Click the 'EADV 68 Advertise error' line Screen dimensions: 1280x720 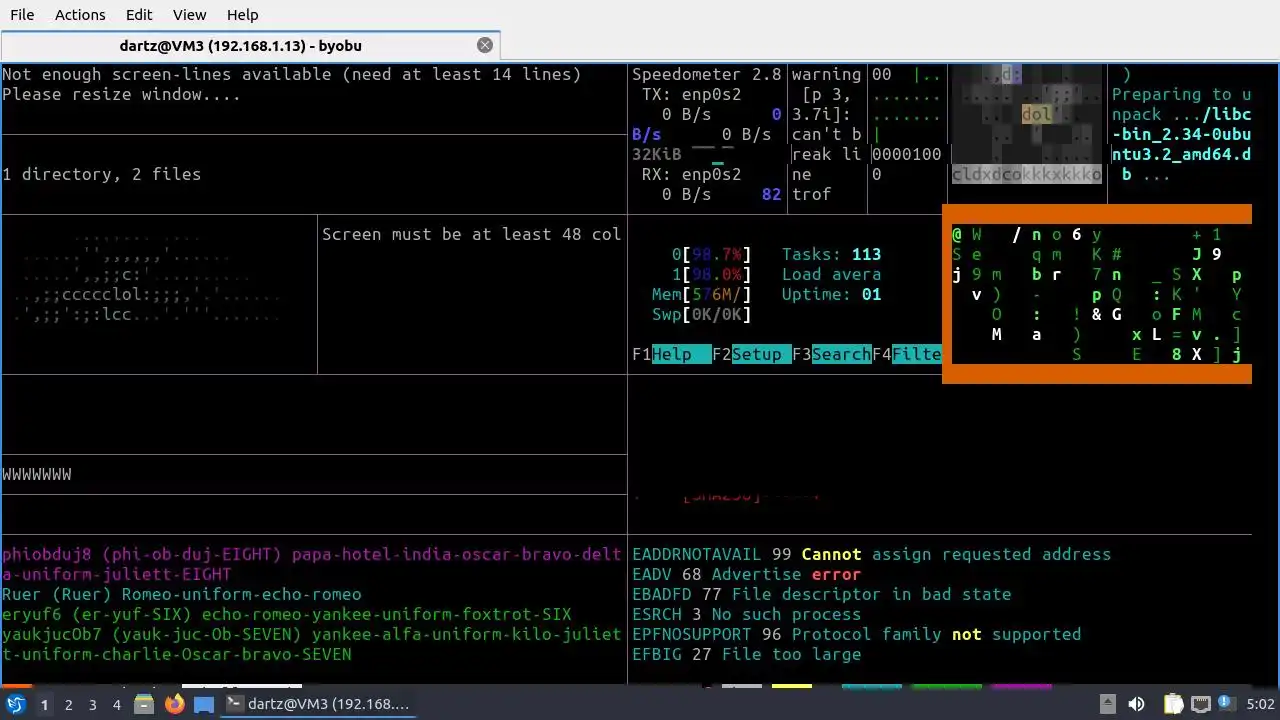point(746,574)
